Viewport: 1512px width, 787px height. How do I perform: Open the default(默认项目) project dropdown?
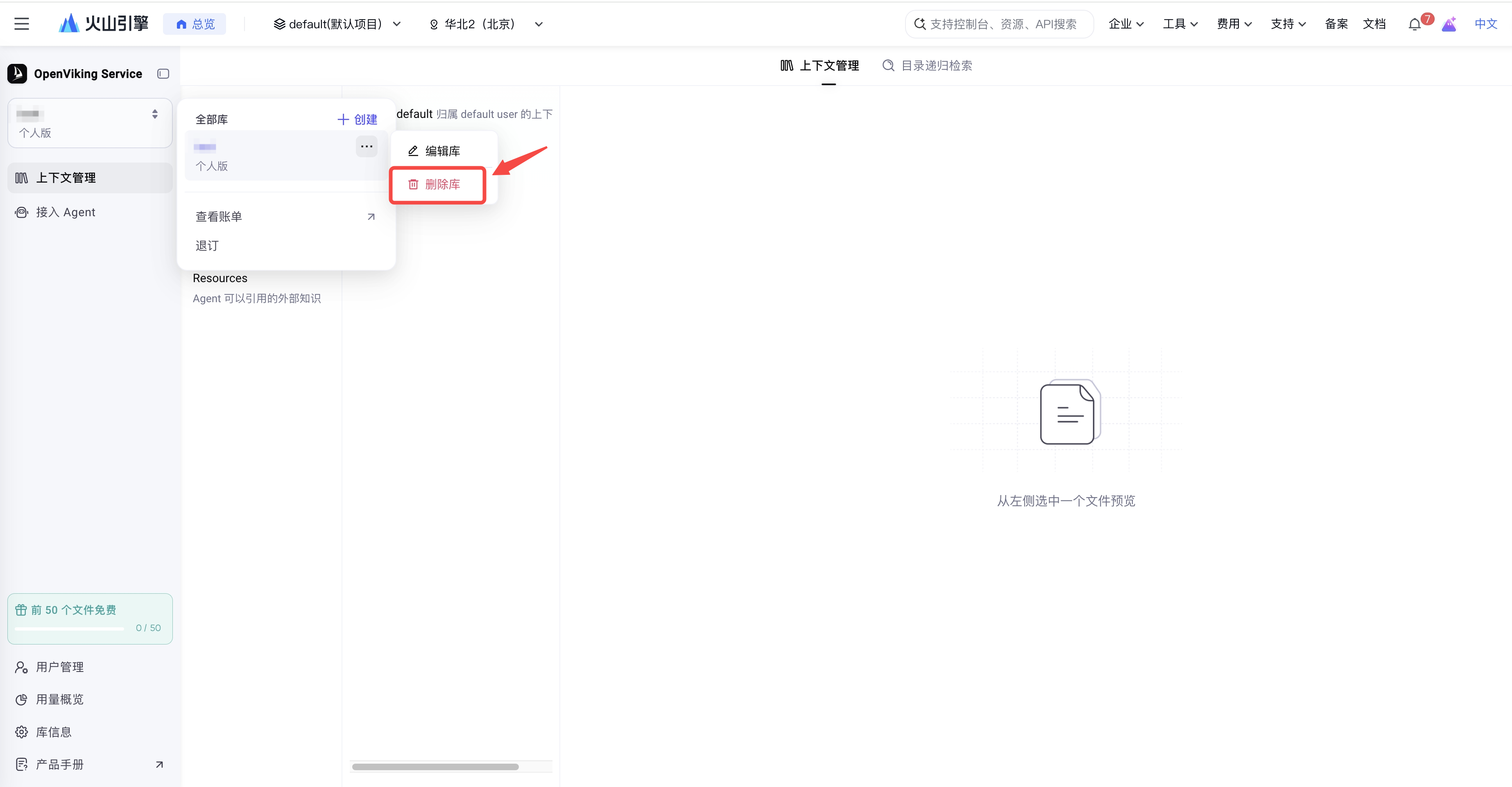pos(337,24)
